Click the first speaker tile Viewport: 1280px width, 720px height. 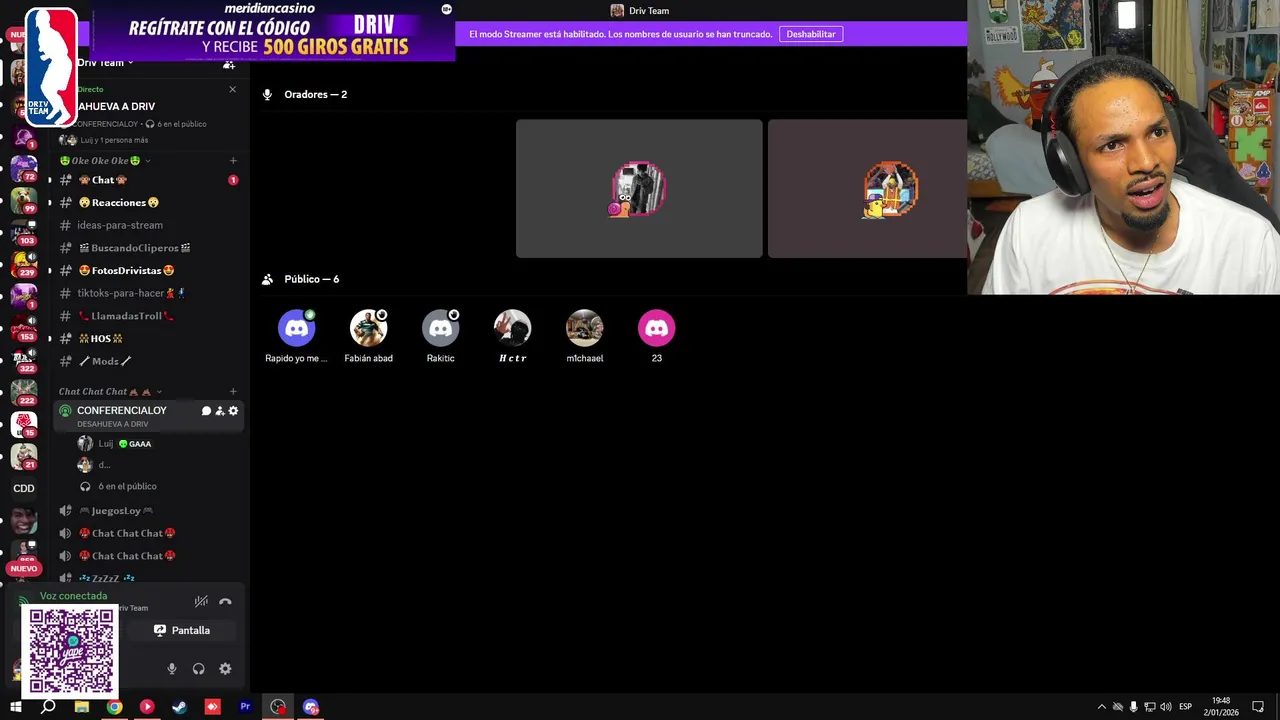pyautogui.click(x=639, y=189)
